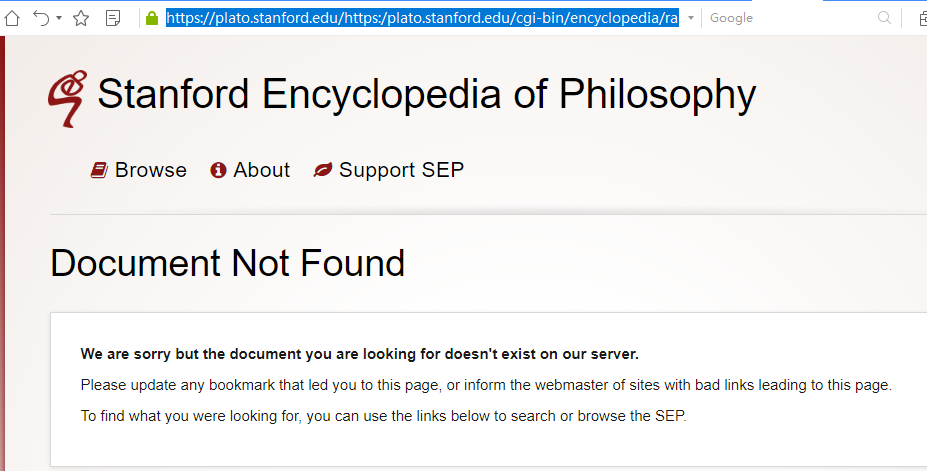
Task: Open the reader mode page icon
Action: coord(113,18)
